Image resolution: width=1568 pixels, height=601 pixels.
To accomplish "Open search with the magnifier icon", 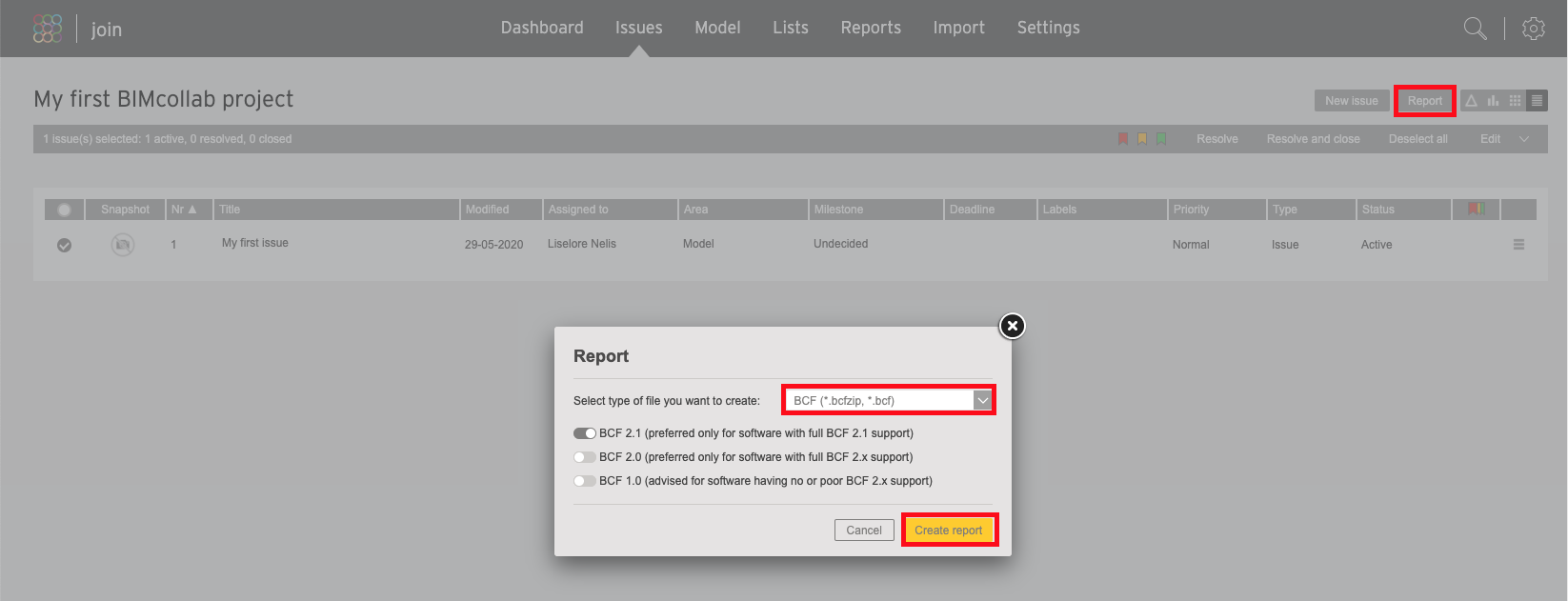I will coord(1475,29).
